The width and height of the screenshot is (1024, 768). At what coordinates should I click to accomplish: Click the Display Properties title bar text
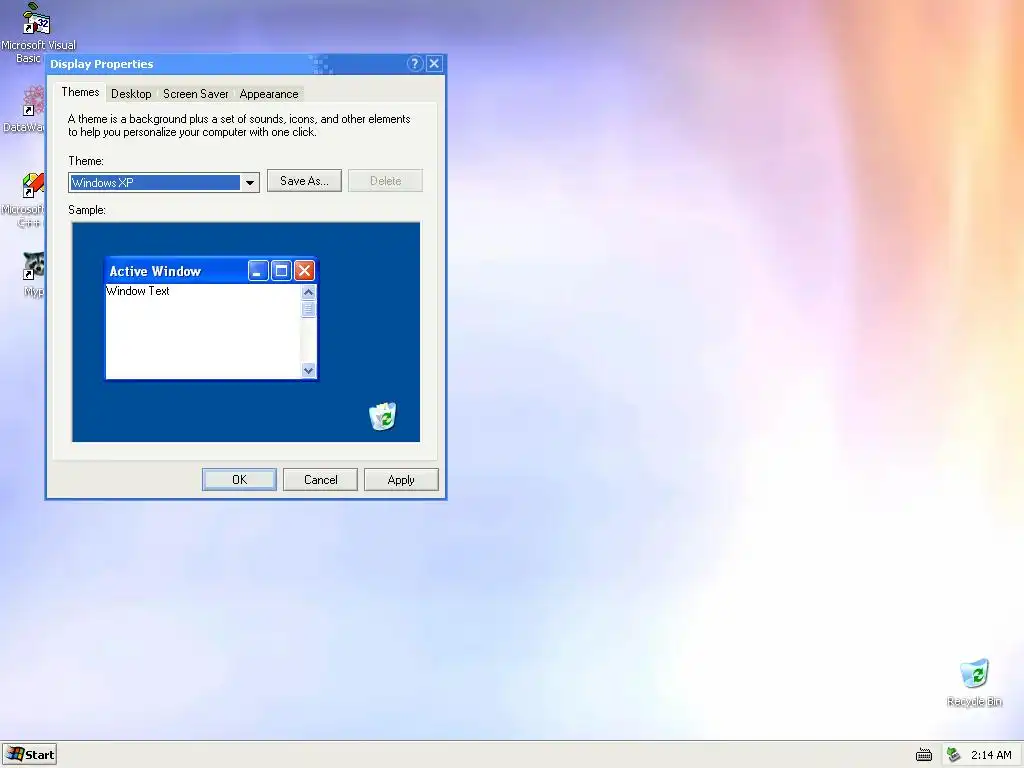[102, 64]
